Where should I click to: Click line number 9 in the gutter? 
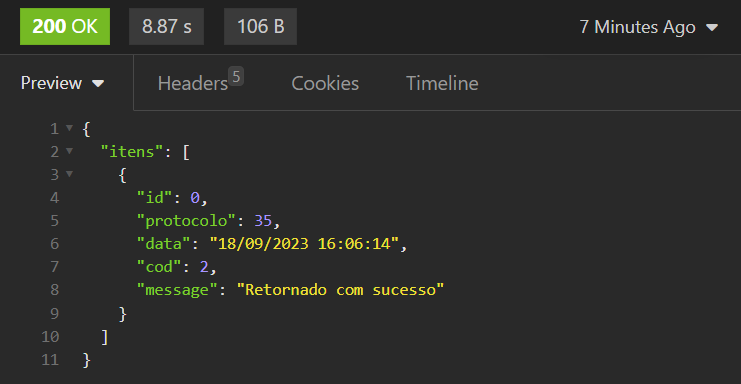coord(54,314)
